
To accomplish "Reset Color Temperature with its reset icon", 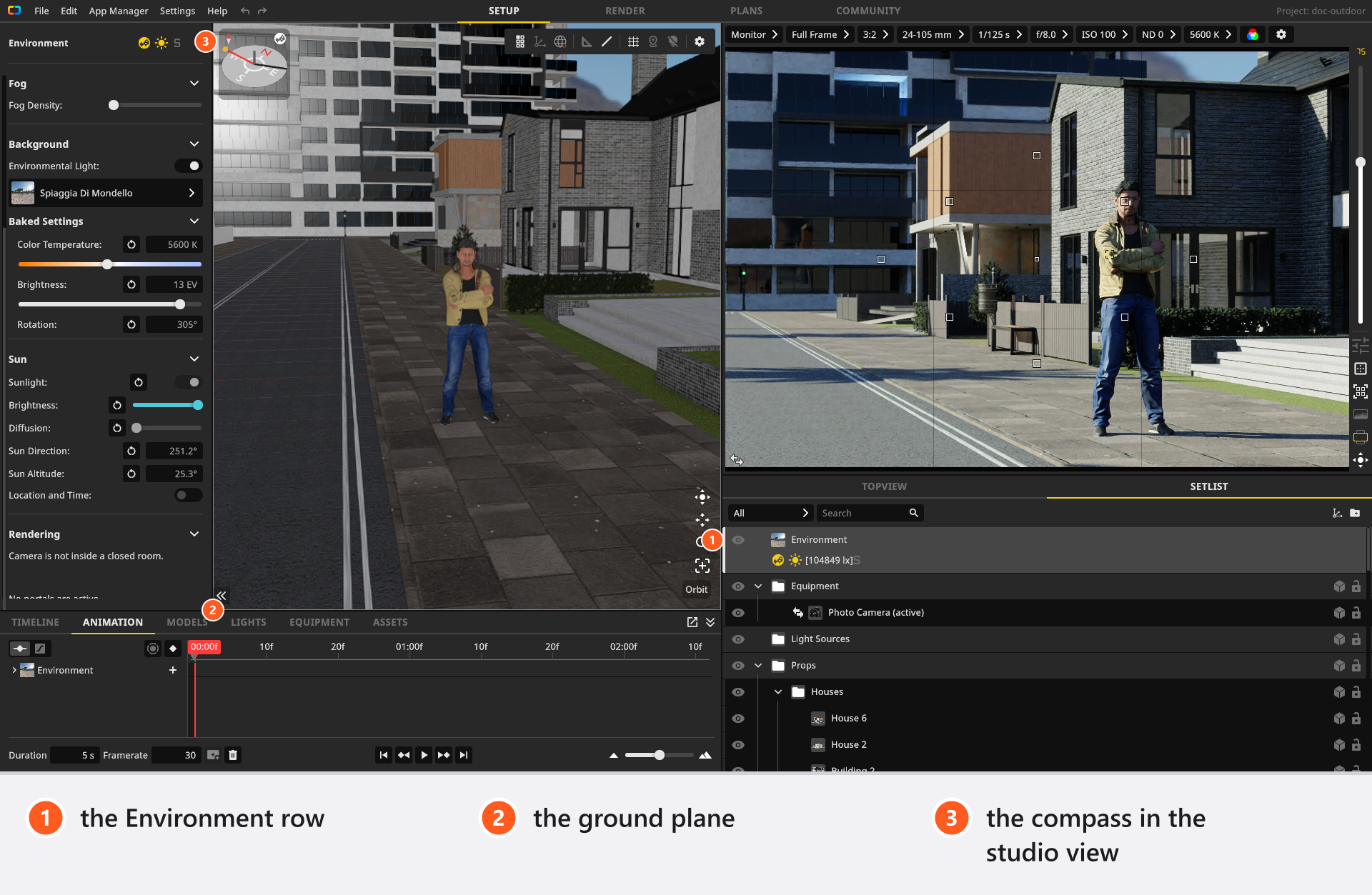I will 131,244.
